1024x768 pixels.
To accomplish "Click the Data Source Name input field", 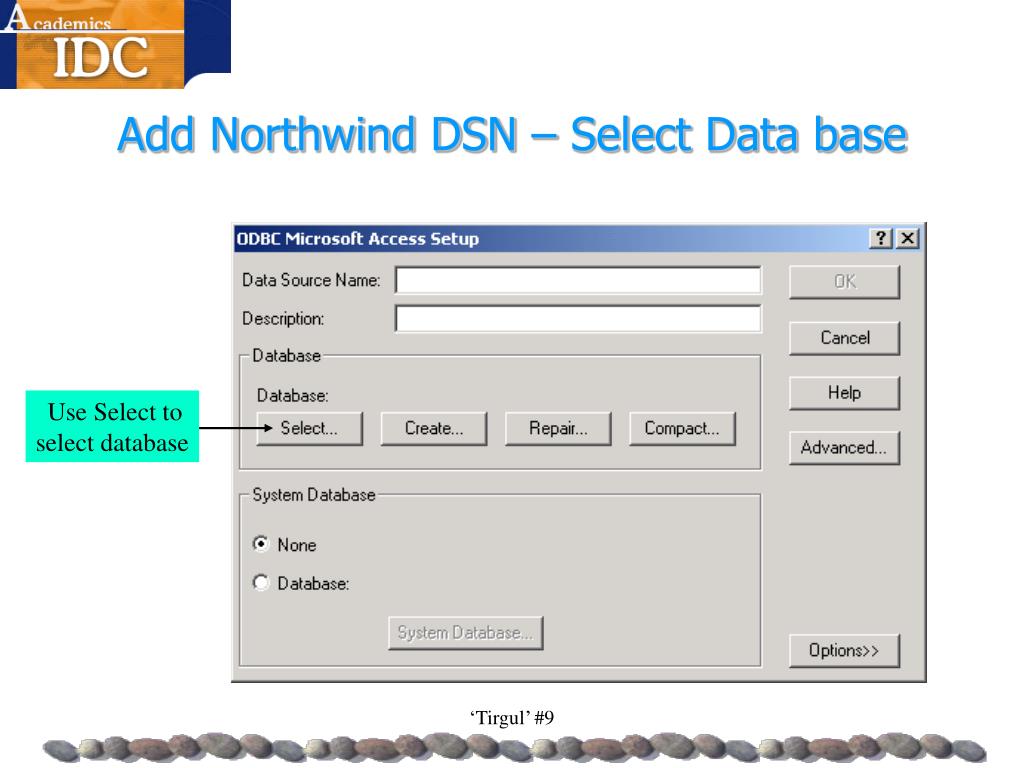I will pos(578,280).
